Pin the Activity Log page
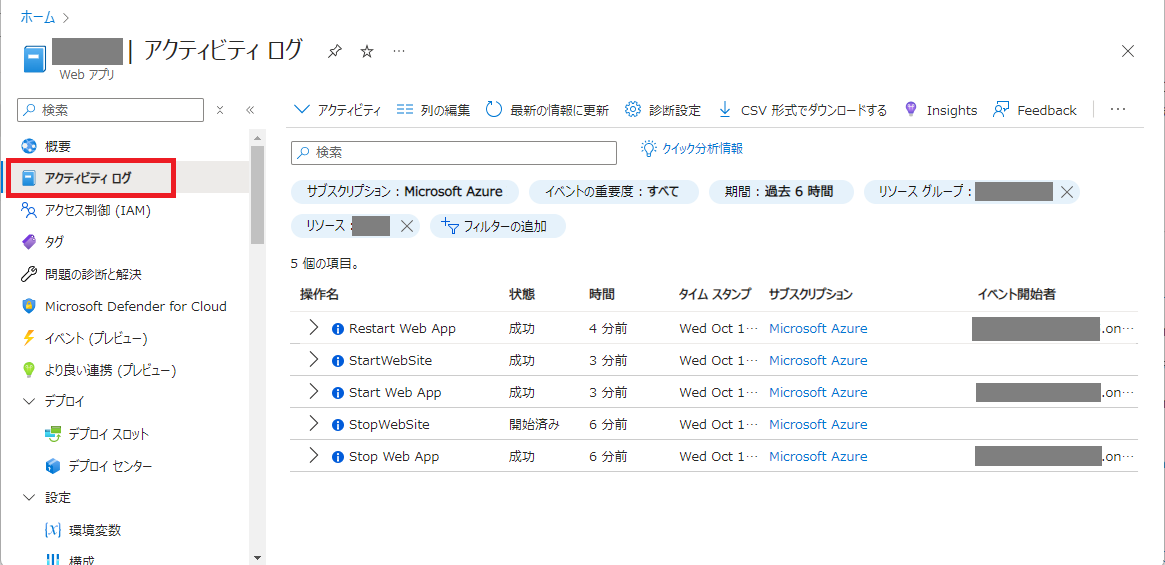This screenshot has height=565, width=1165. 335,51
